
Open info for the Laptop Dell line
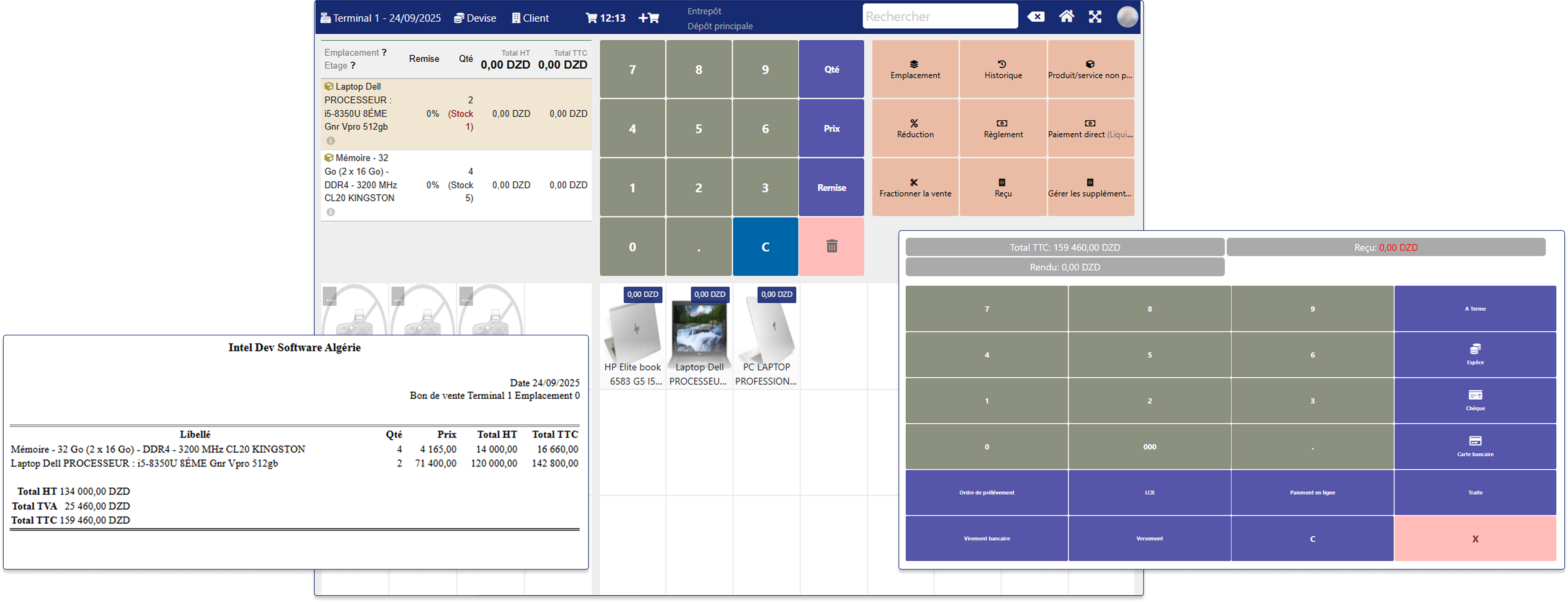pyautogui.click(x=331, y=140)
